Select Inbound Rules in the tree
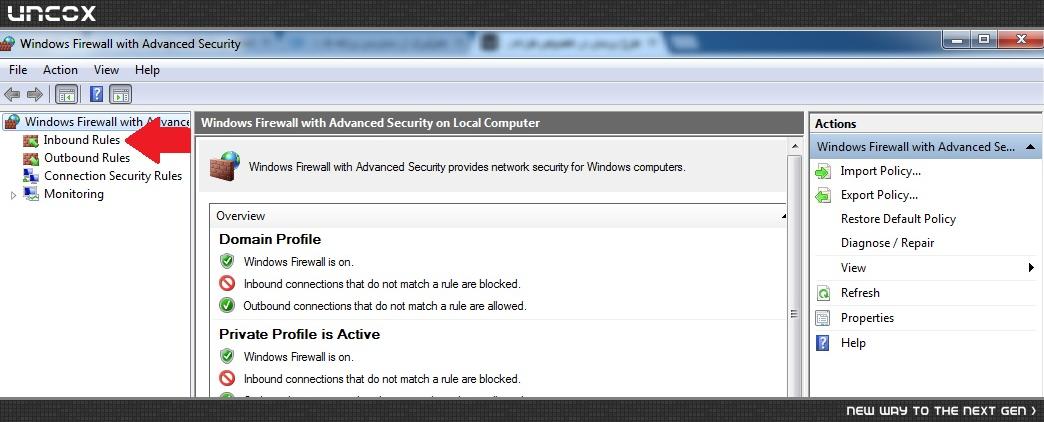This screenshot has height=422, width=1044. (x=81, y=140)
